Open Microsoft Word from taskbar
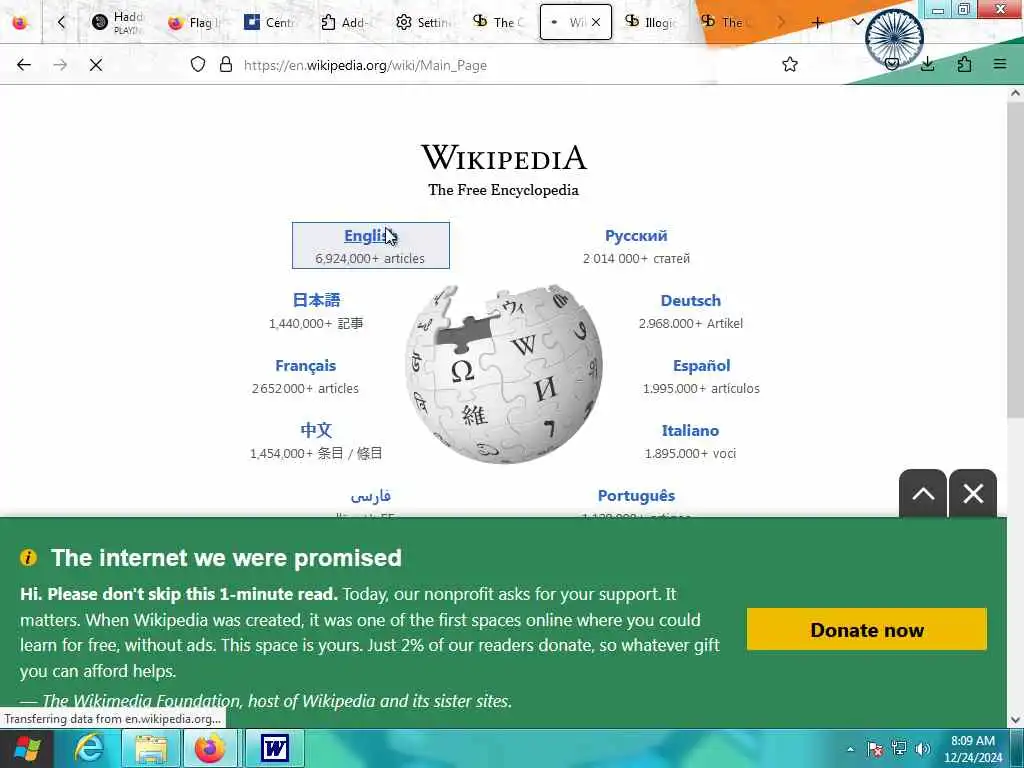 click(274, 748)
